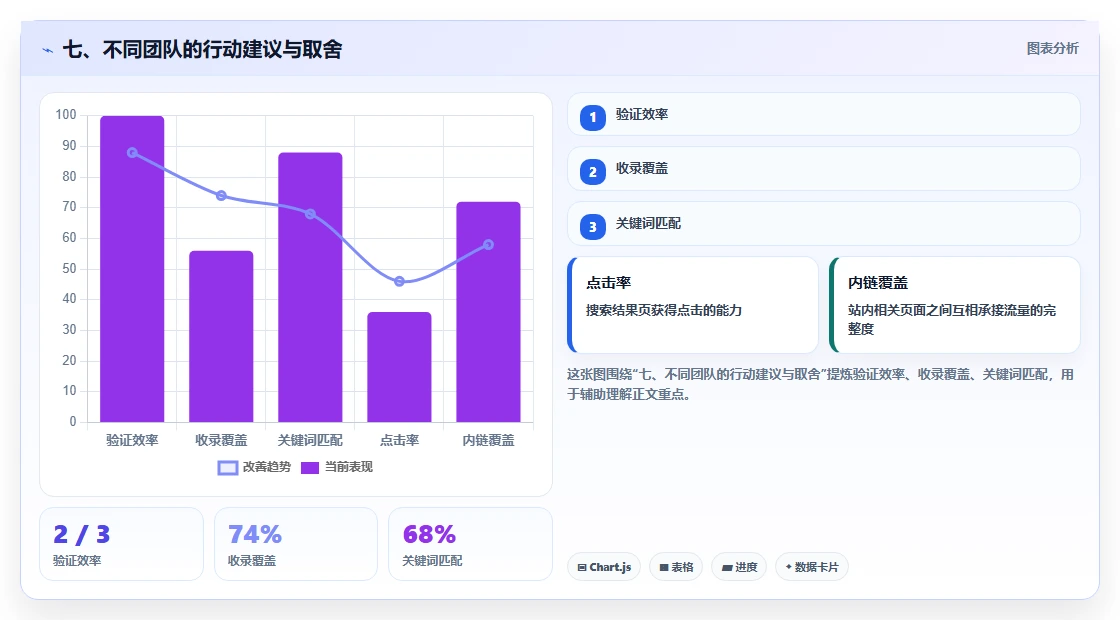Select the 验证效率 list item text
This screenshot has width=1120, height=620.
[642, 114]
